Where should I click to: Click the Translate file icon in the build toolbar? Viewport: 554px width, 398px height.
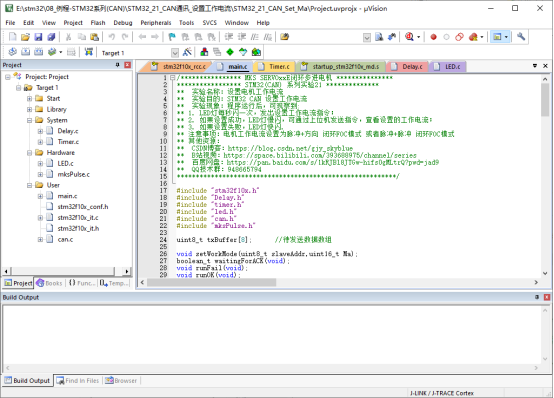(x=12, y=52)
